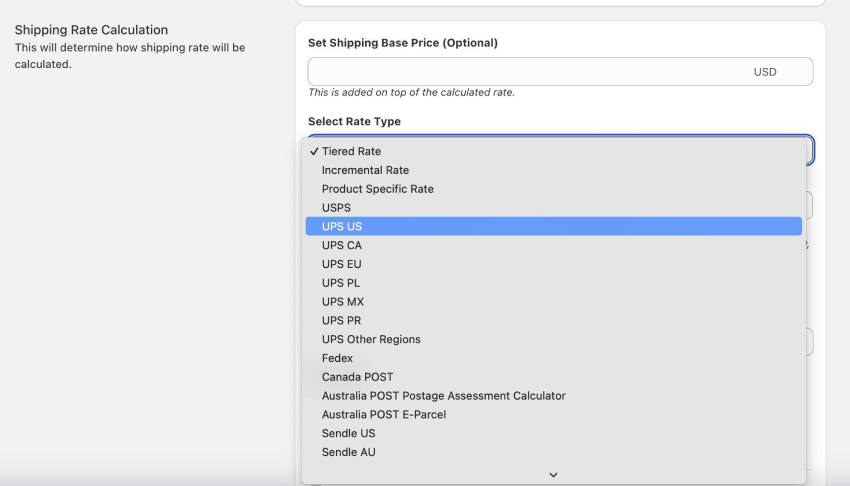850x486 pixels.
Task: Click down chevron to show more options
Action: click(553, 475)
